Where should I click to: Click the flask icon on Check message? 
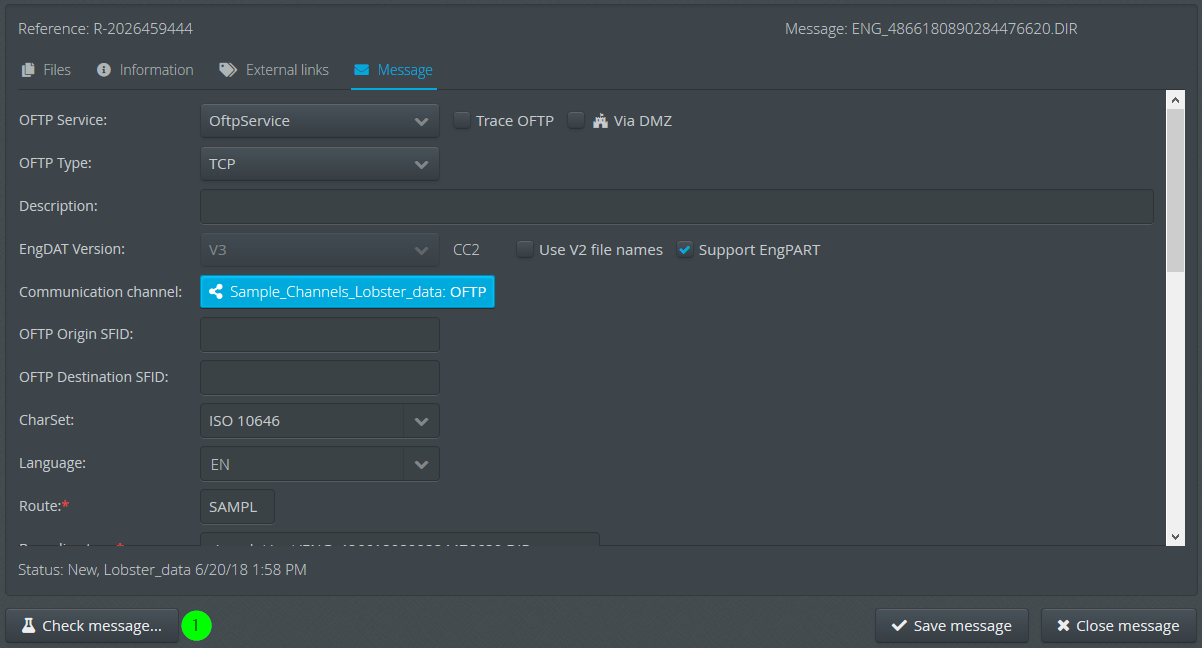pos(28,626)
